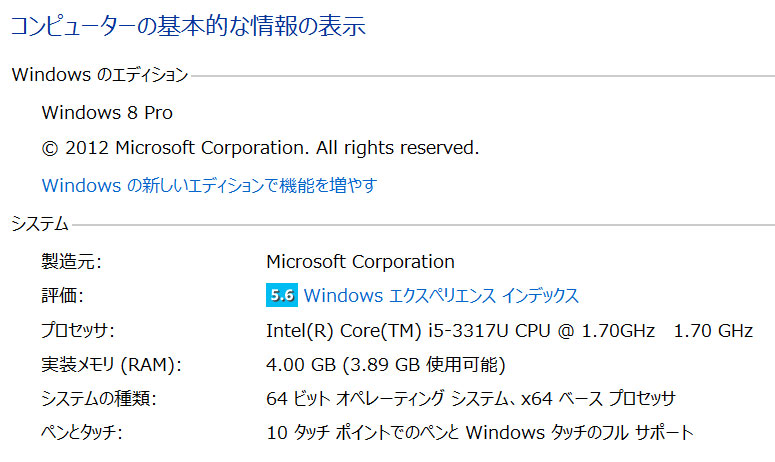
Task: Click the Intel Core i5-3317U processor value
Action: click(x=510, y=330)
